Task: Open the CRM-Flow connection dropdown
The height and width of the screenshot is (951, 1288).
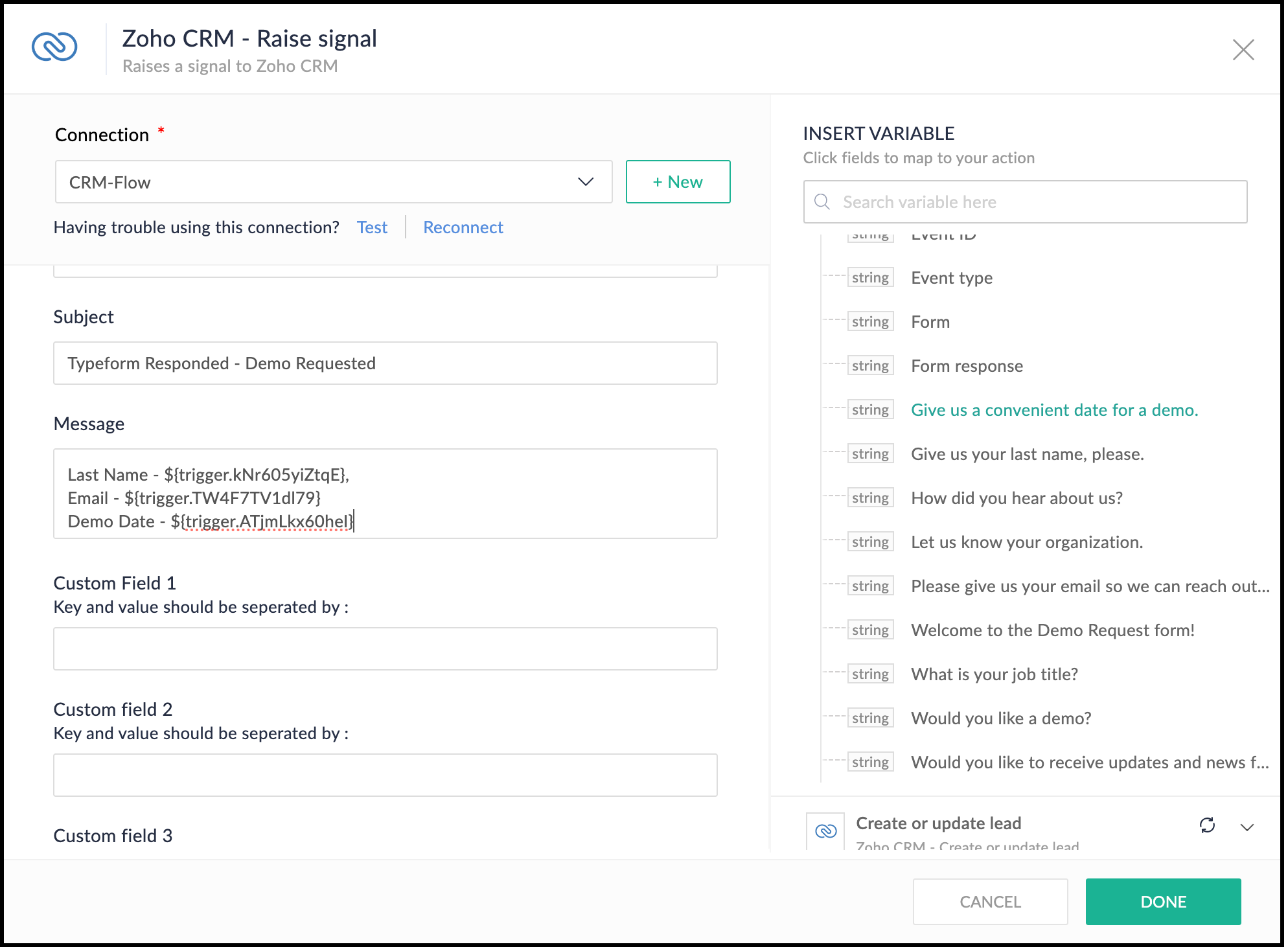Action: [334, 182]
